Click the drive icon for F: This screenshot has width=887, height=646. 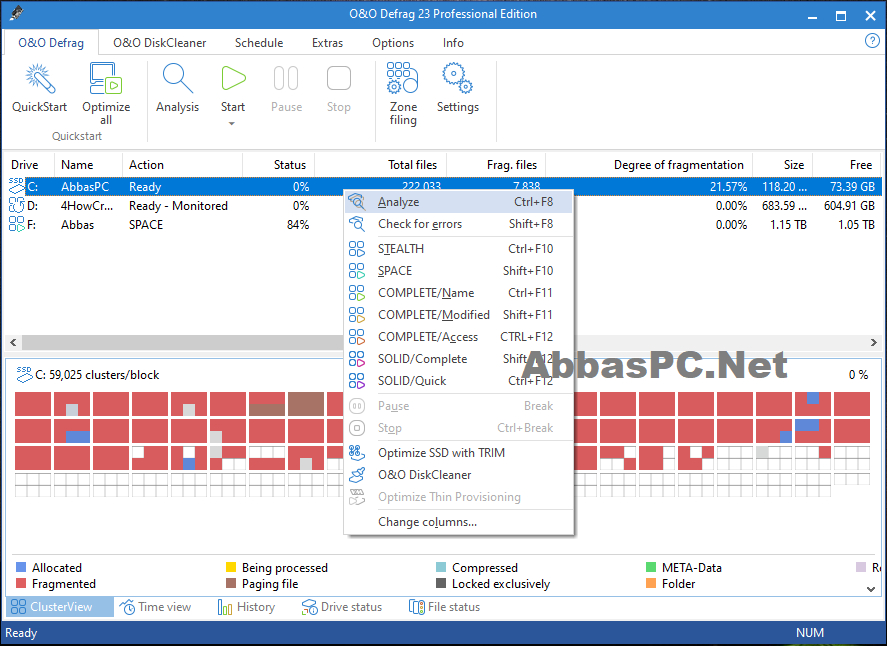(x=16, y=224)
